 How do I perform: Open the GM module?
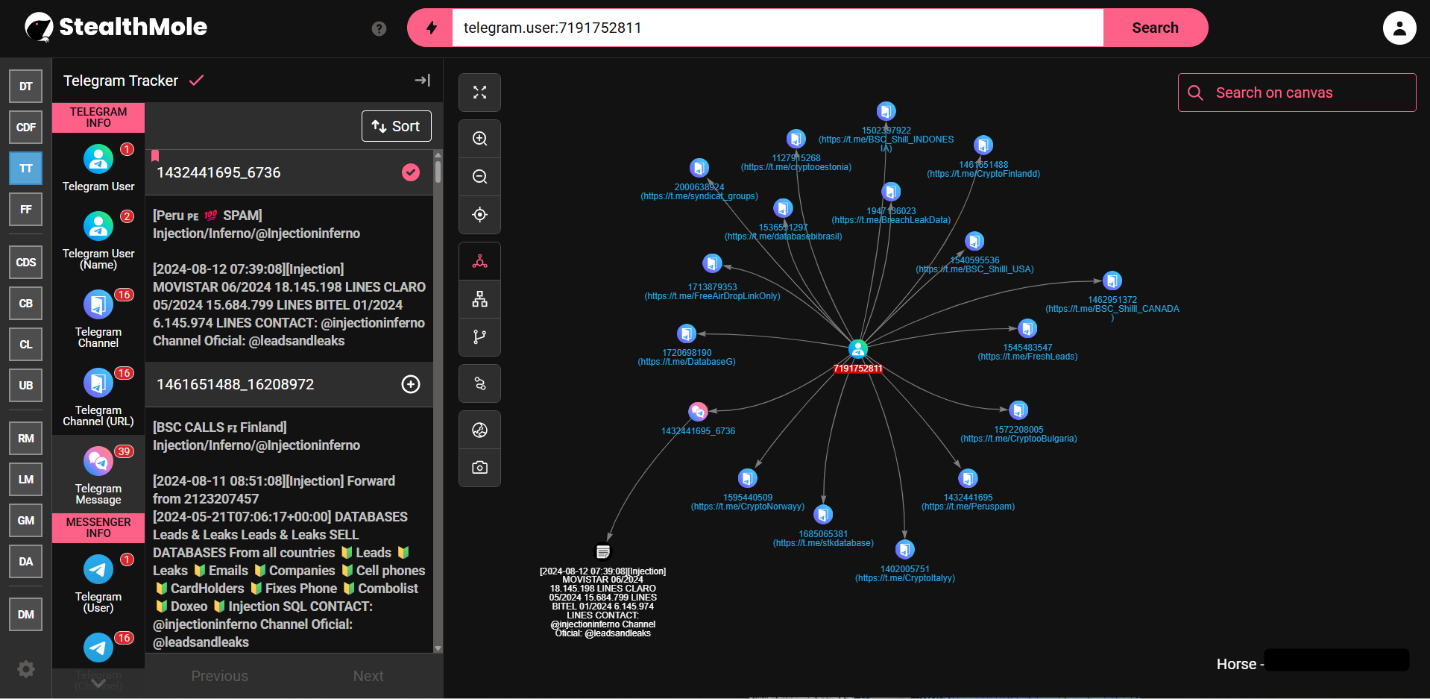26,520
